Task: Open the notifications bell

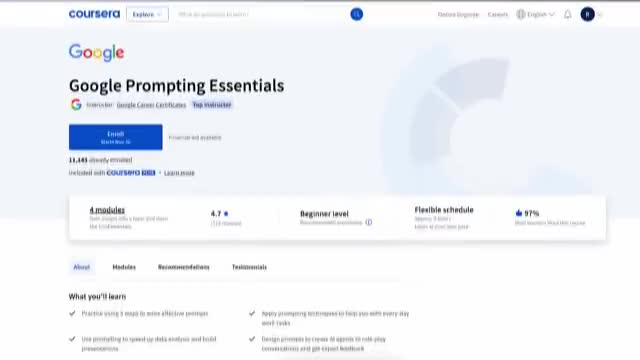Action: pyautogui.click(x=567, y=14)
